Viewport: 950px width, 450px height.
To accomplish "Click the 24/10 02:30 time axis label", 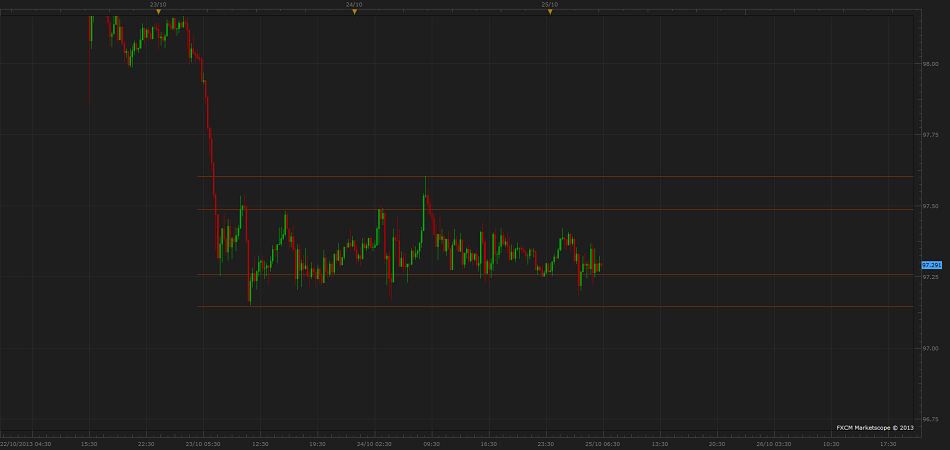I will coord(374,443).
